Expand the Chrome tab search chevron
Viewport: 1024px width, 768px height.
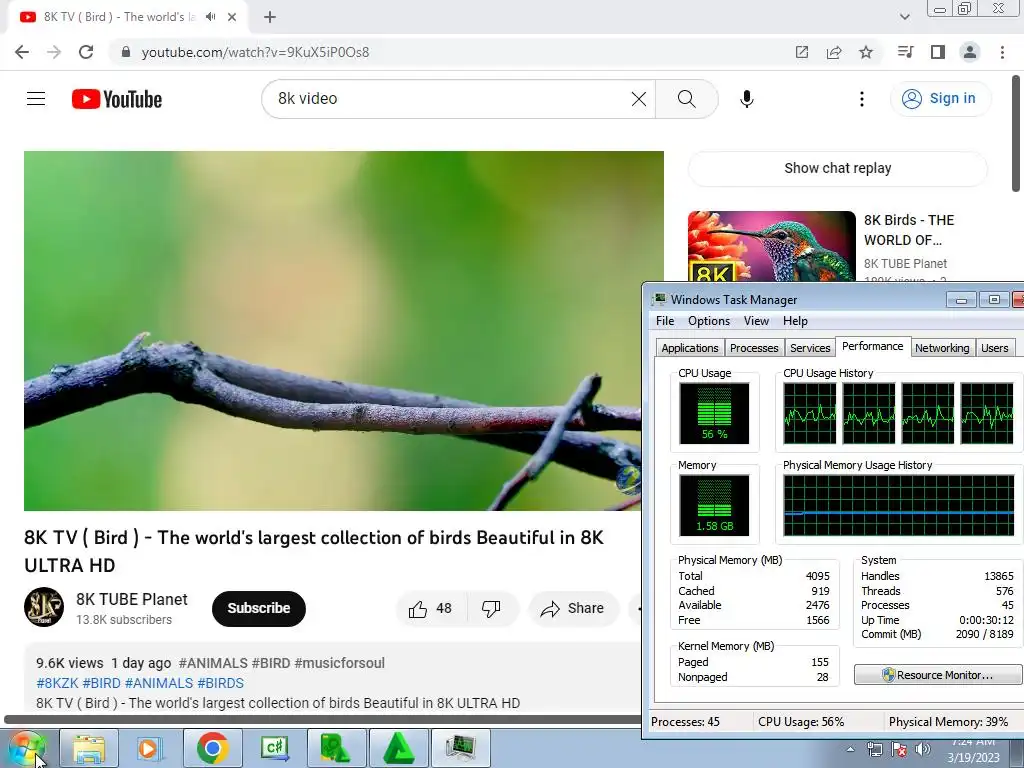click(904, 17)
